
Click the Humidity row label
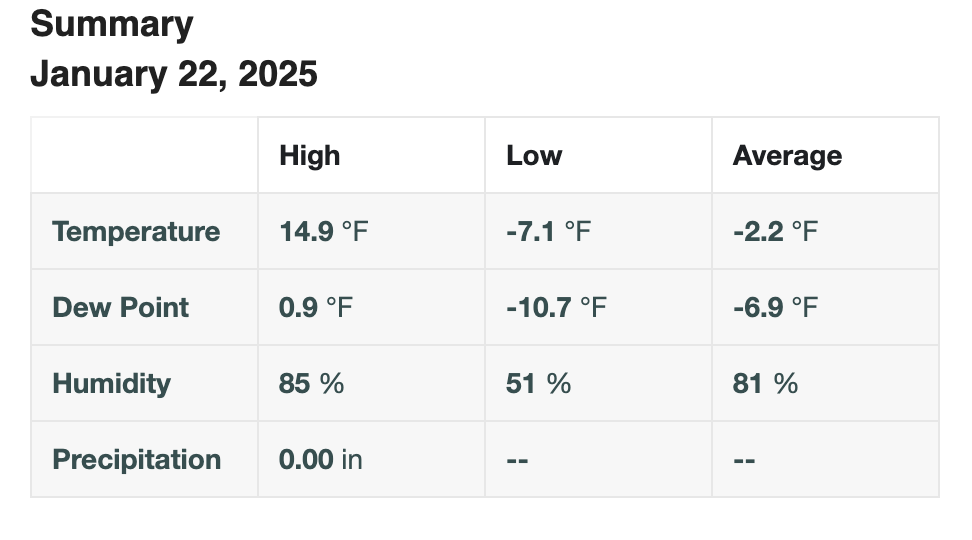pyautogui.click(x=111, y=383)
